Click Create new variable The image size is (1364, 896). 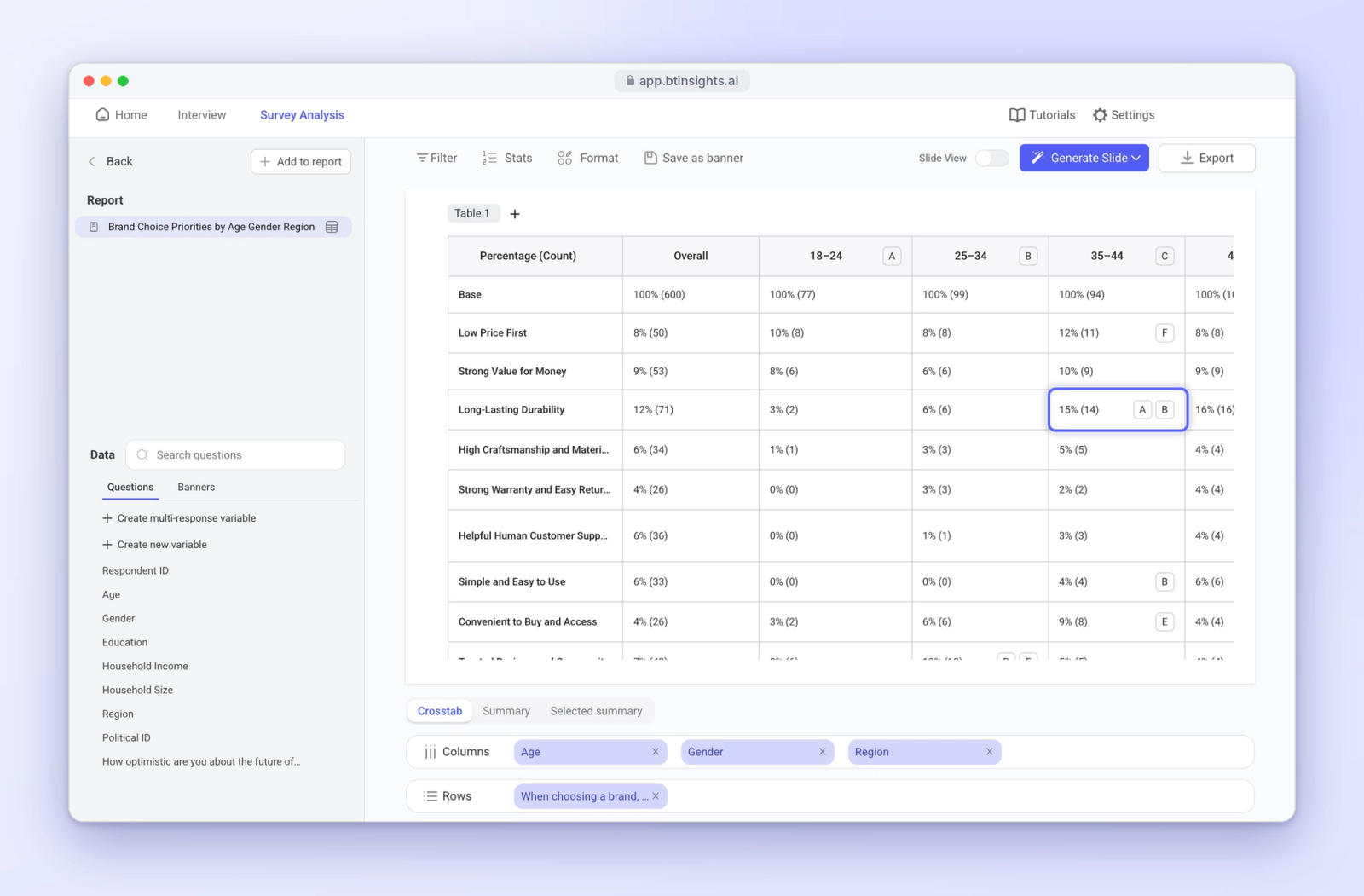(x=154, y=545)
